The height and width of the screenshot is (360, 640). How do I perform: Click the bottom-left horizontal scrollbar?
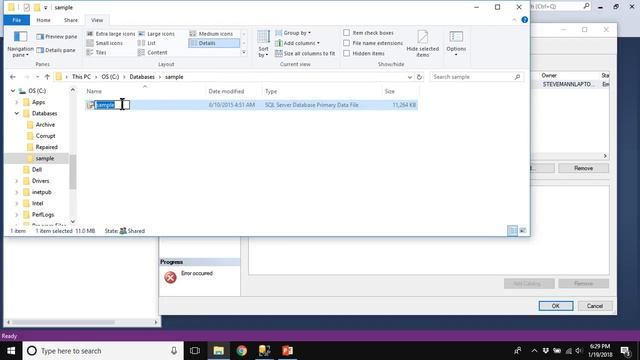63,322
